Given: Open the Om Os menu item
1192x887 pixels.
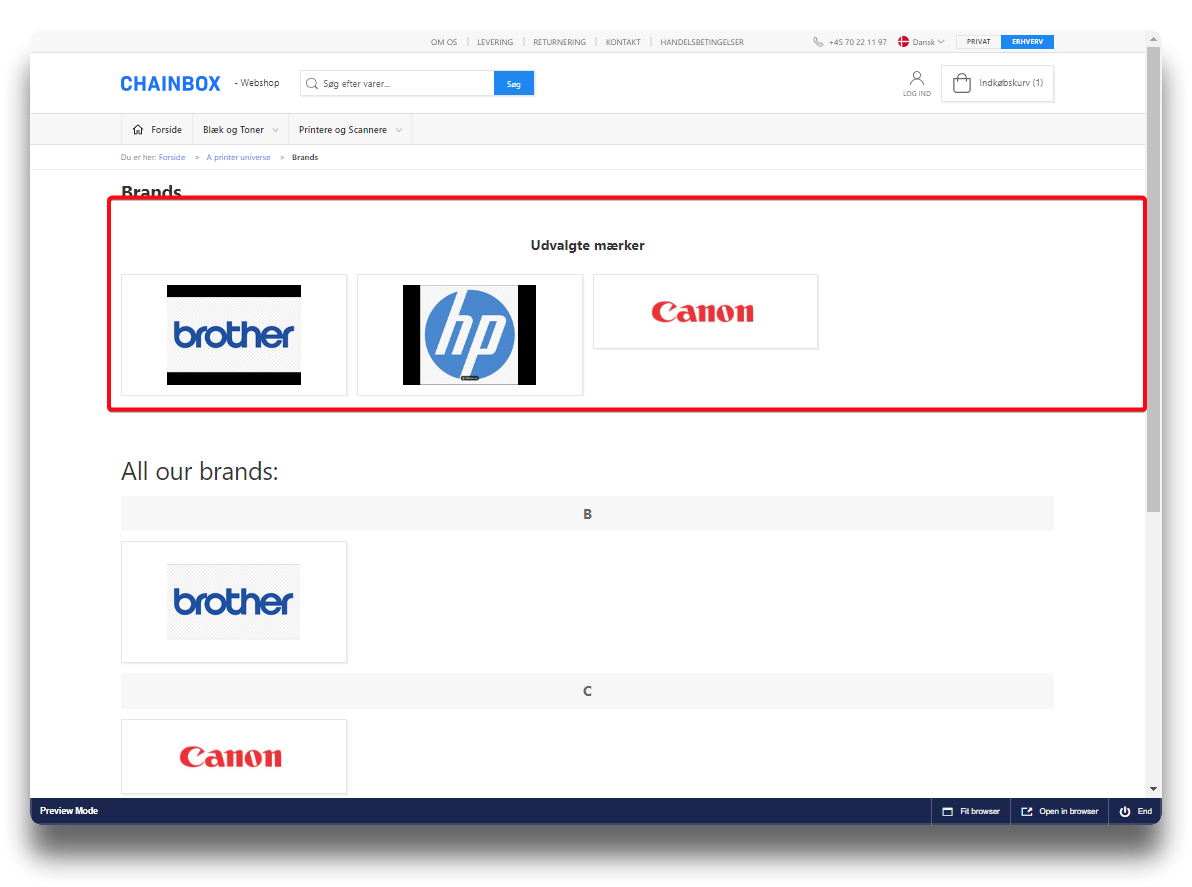Looking at the screenshot, I should tap(444, 42).
